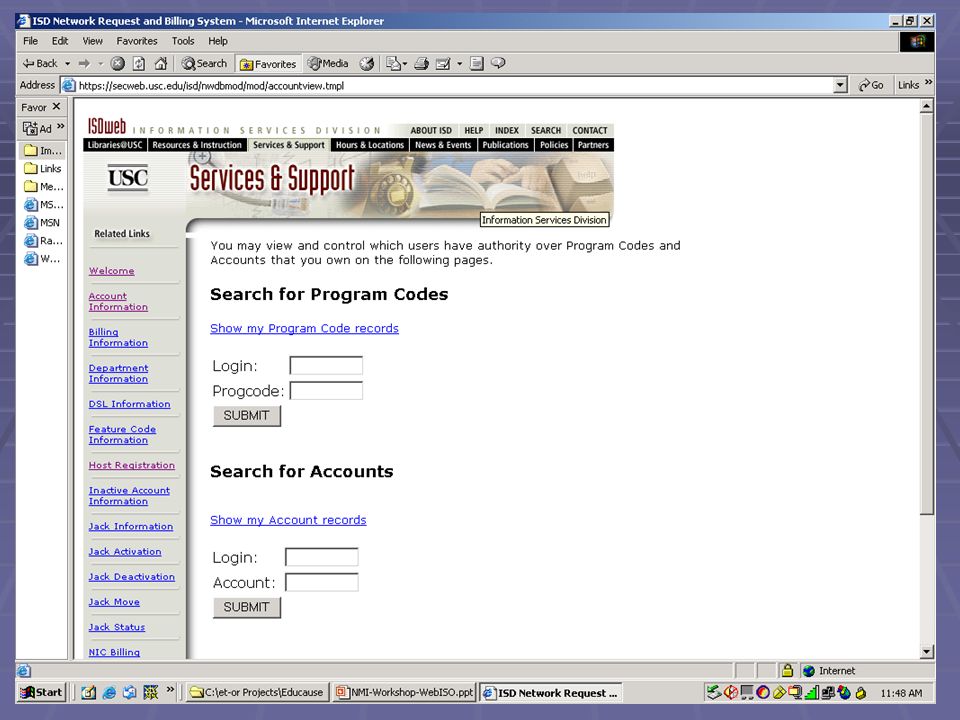Open the DSL Information link
Screen dimensions: 960x720
(129, 404)
